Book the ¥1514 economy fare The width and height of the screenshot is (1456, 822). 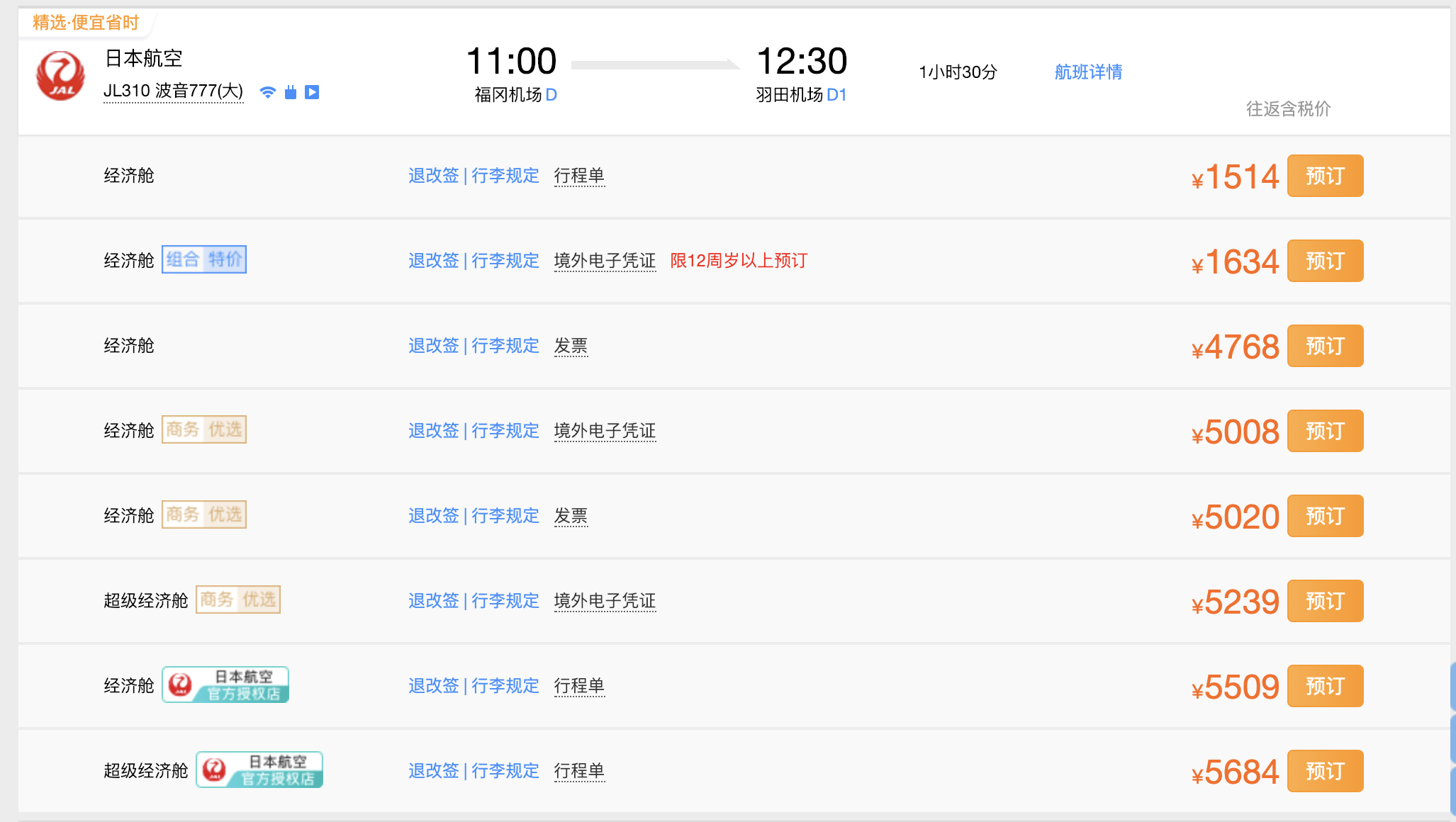(x=1325, y=176)
